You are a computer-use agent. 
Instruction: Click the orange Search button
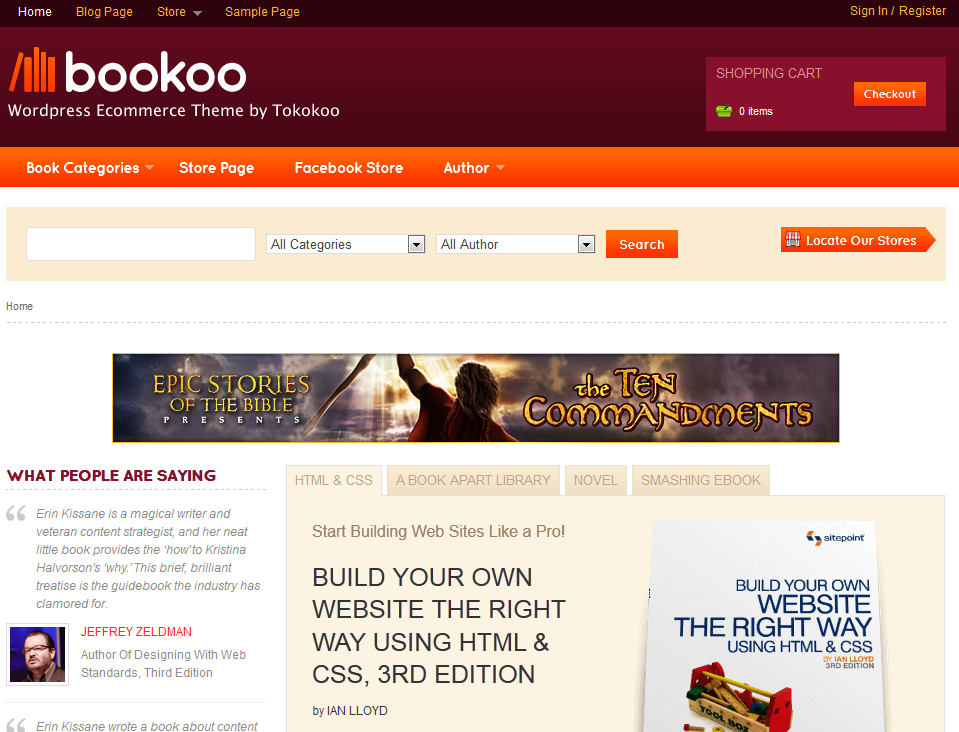[642, 244]
